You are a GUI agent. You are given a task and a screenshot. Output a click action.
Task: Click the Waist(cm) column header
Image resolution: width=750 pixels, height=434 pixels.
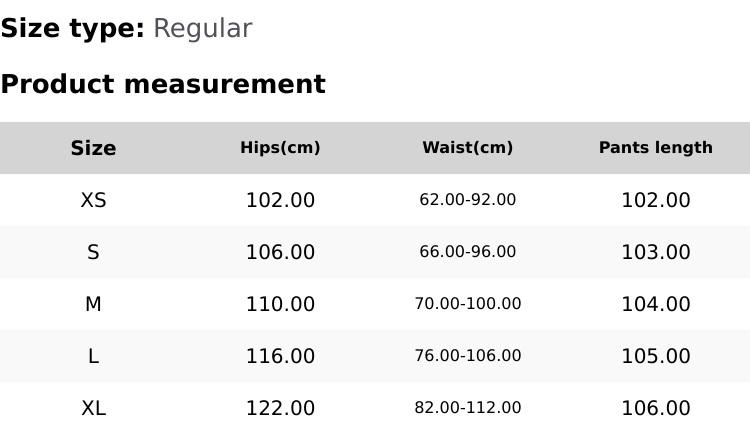click(x=467, y=148)
